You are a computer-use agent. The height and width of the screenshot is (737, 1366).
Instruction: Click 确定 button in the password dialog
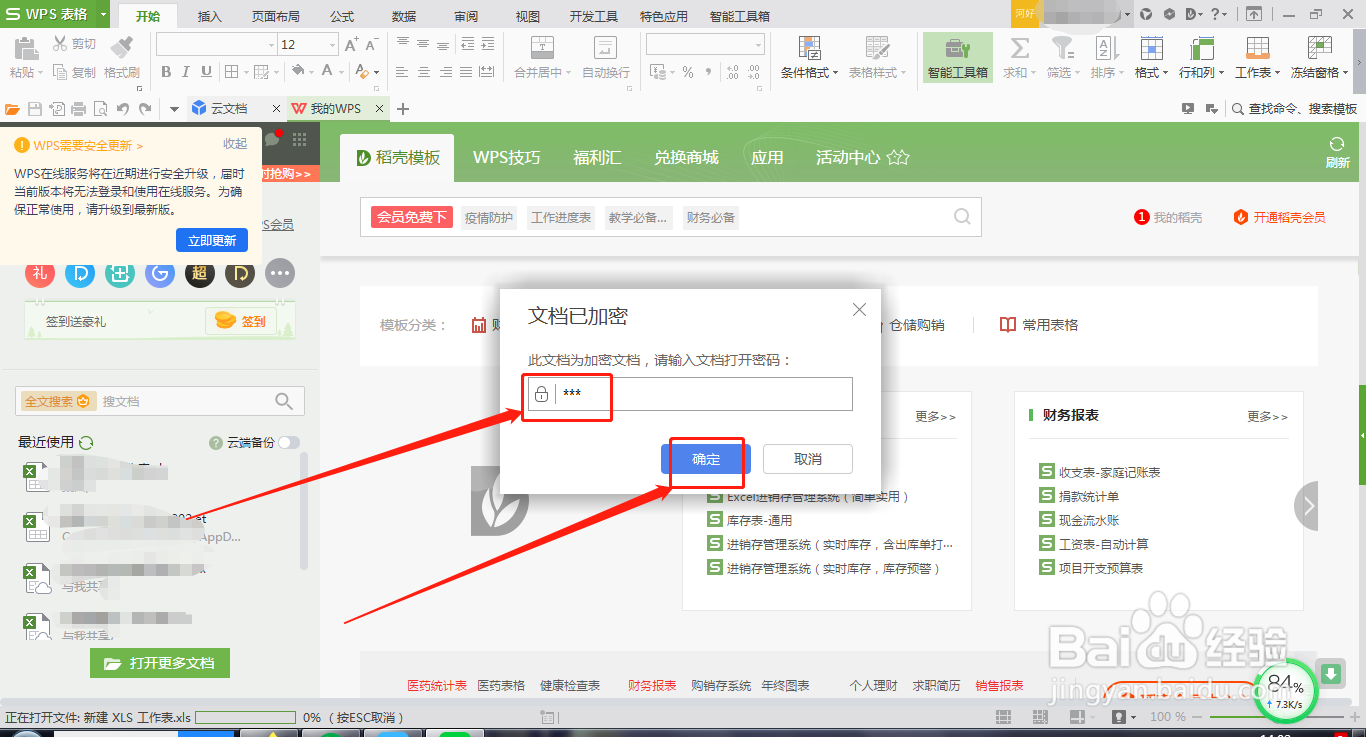706,459
